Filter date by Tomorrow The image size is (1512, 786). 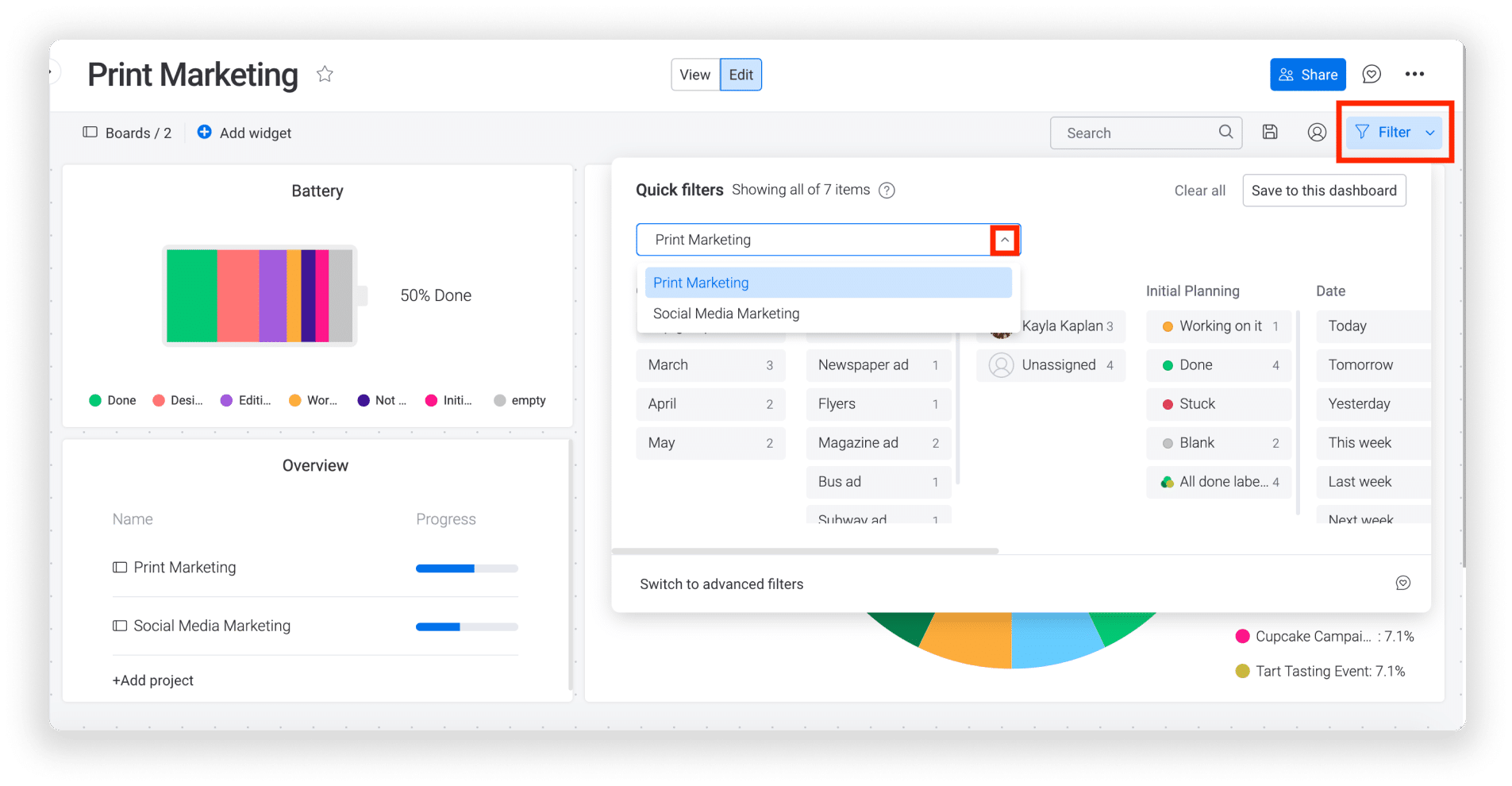(1373, 365)
